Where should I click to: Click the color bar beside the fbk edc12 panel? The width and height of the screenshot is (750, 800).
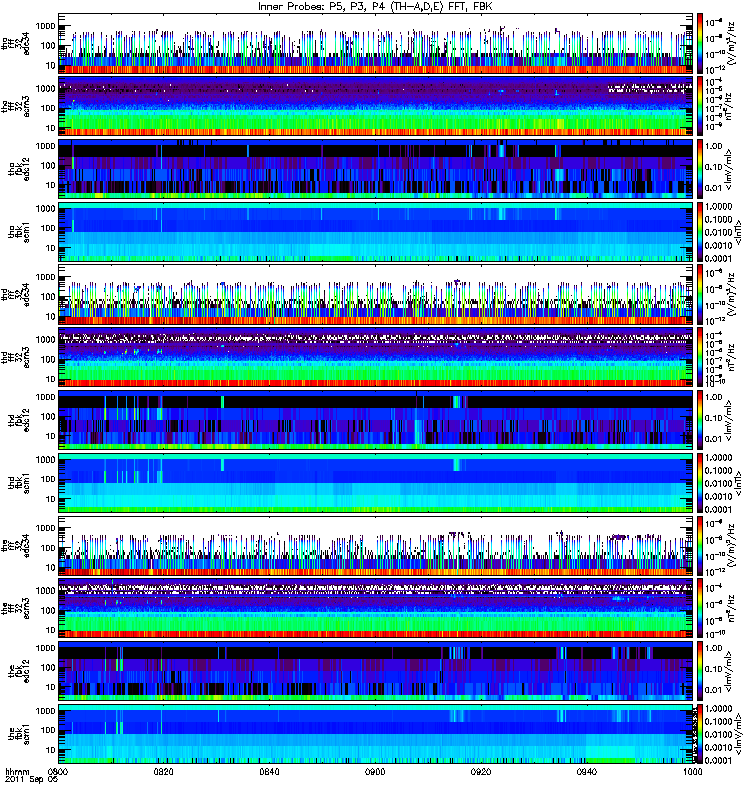[700, 671]
